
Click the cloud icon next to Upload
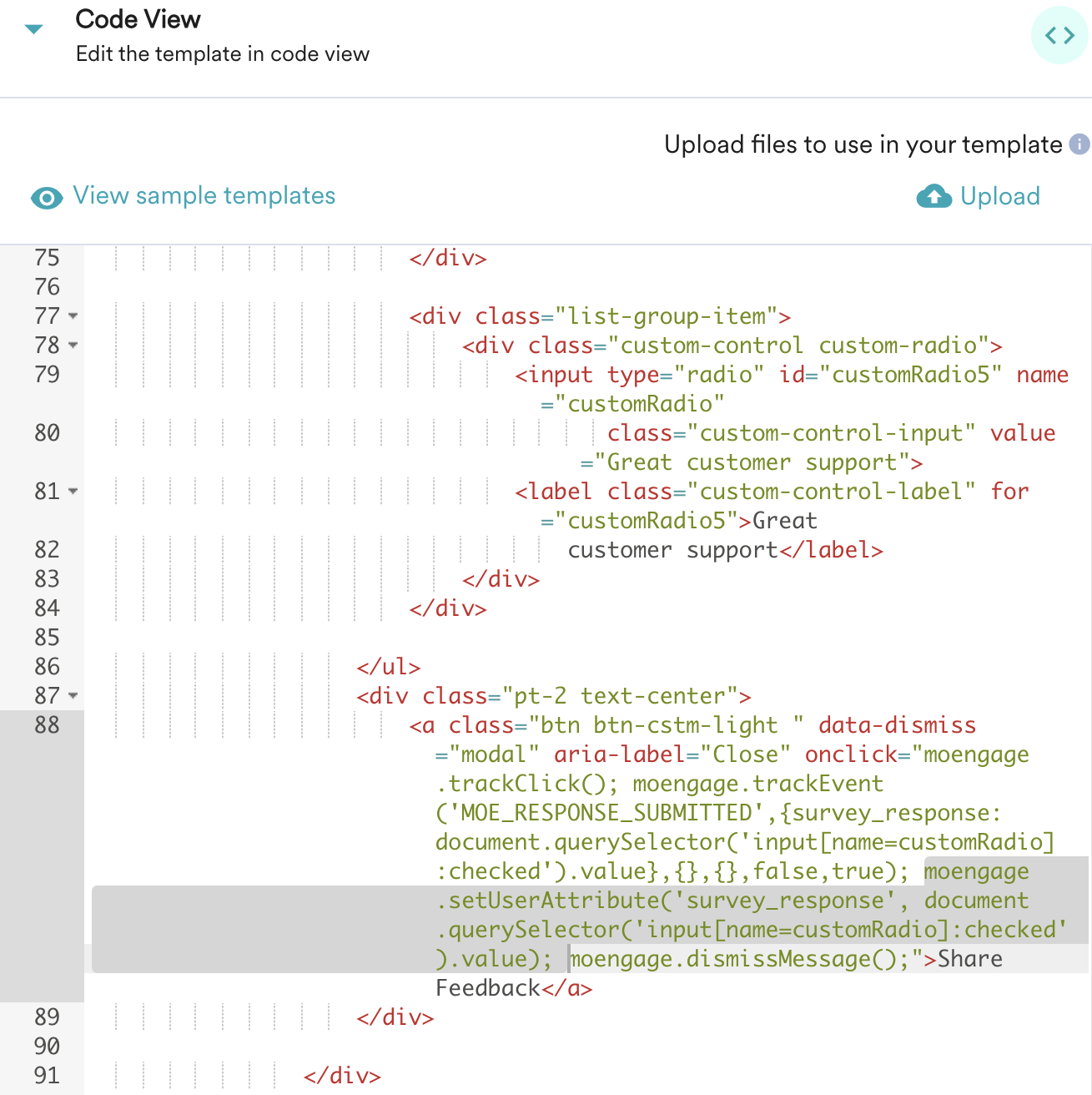933,196
